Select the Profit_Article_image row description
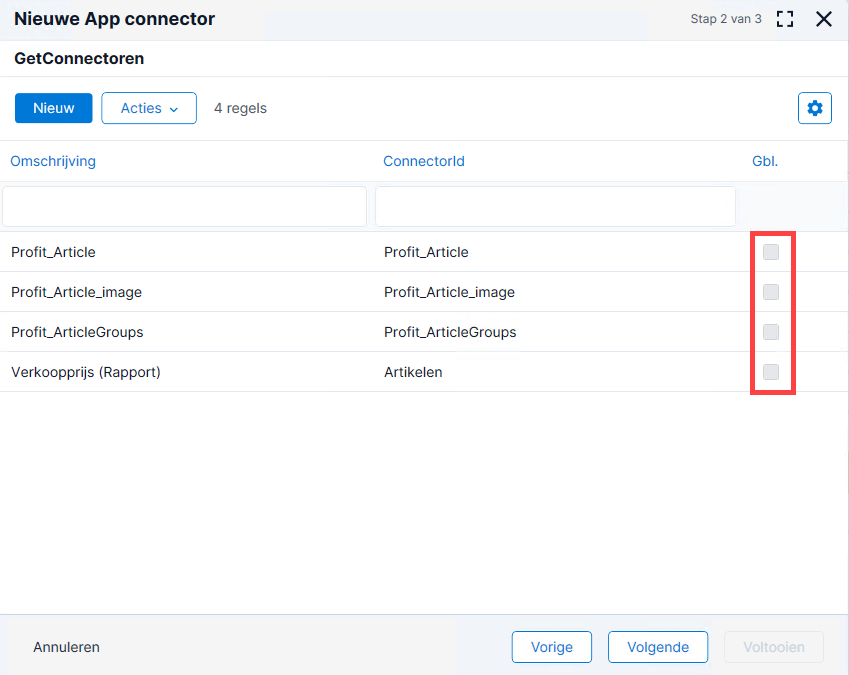The height and width of the screenshot is (675, 849). point(76,292)
